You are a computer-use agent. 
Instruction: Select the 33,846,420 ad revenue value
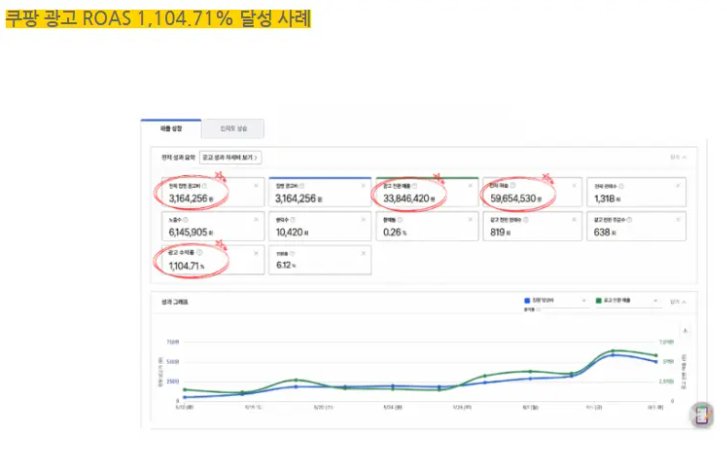408,198
